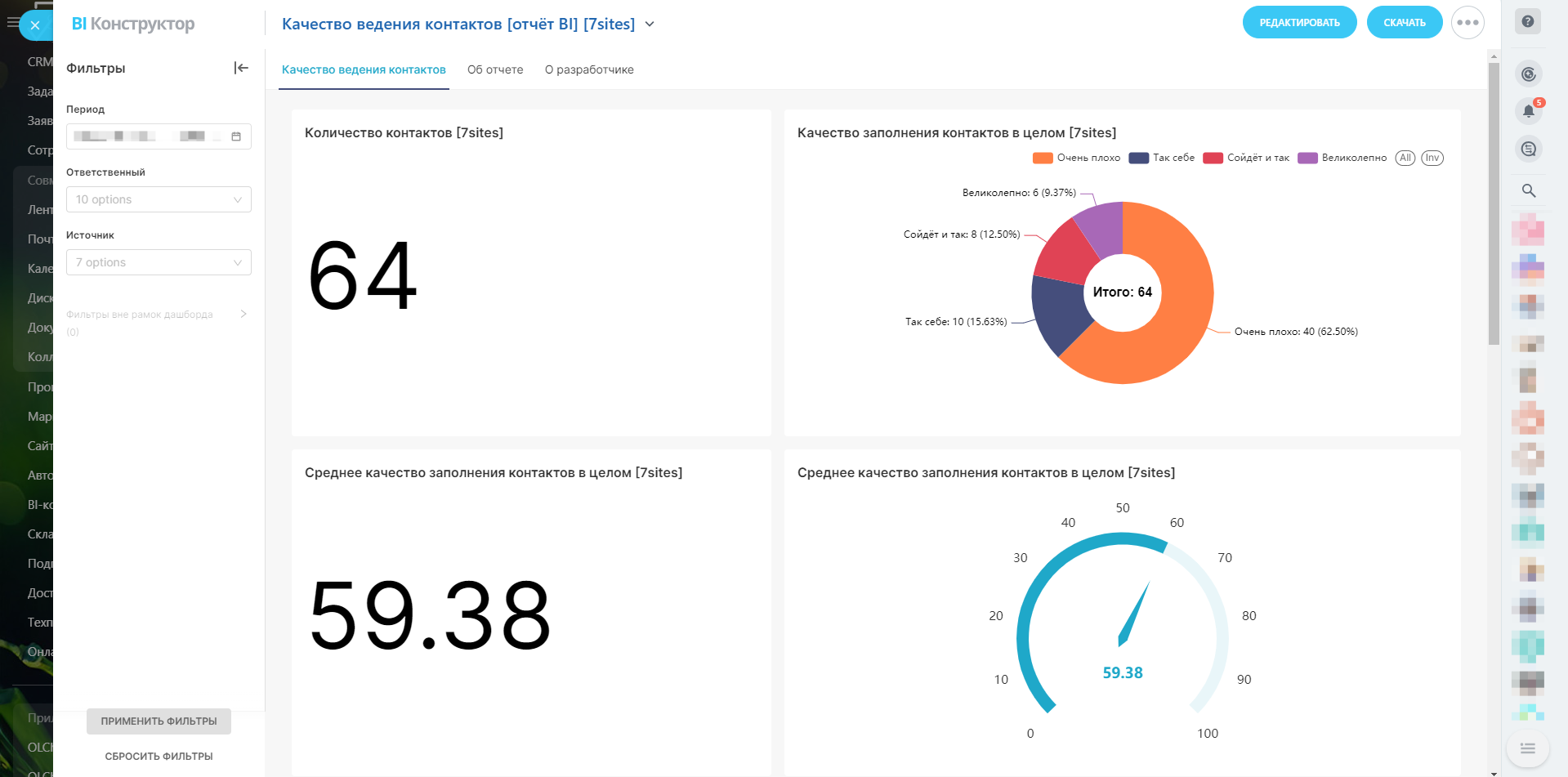
Task: Click the dashboard vertical scrollbar thumb
Action: click(x=1494, y=204)
